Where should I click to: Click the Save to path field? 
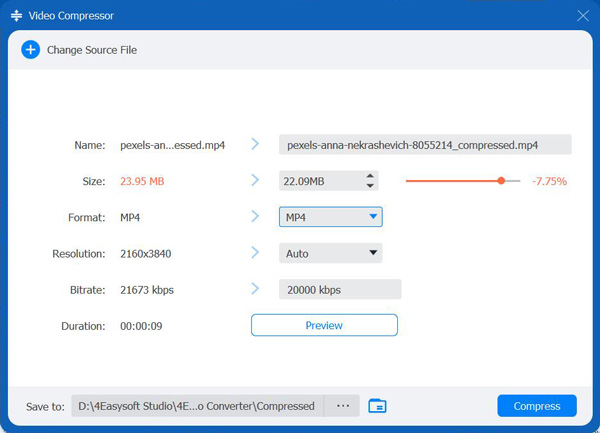[x=197, y=406]
